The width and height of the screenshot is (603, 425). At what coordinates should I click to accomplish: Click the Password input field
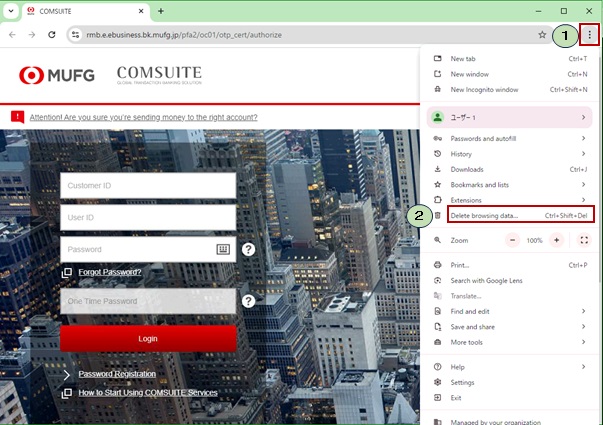point(148,249)
